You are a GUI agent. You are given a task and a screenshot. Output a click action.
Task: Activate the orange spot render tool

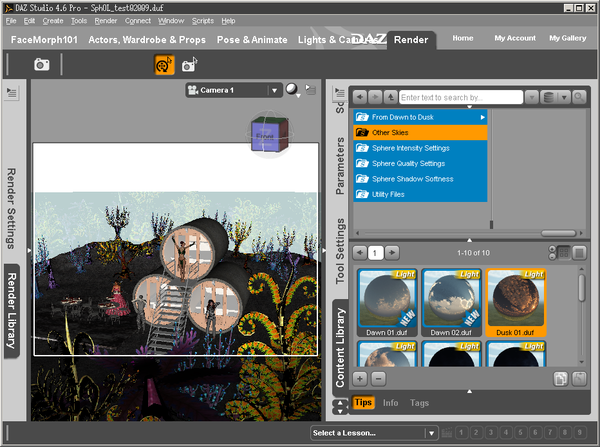(164, 64)
